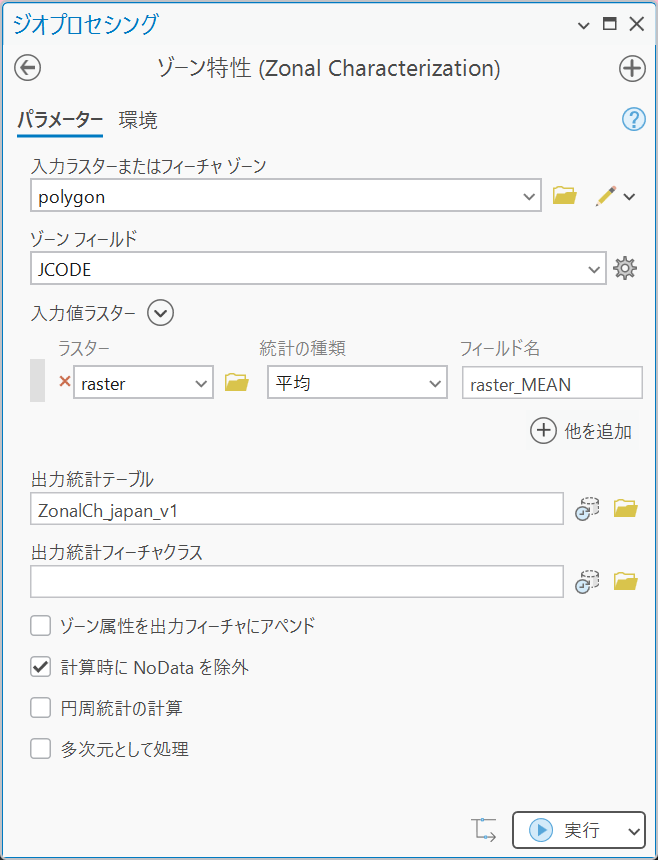
Task: Browse for input zone data with folder icon
Action: [x=564, y=195]
